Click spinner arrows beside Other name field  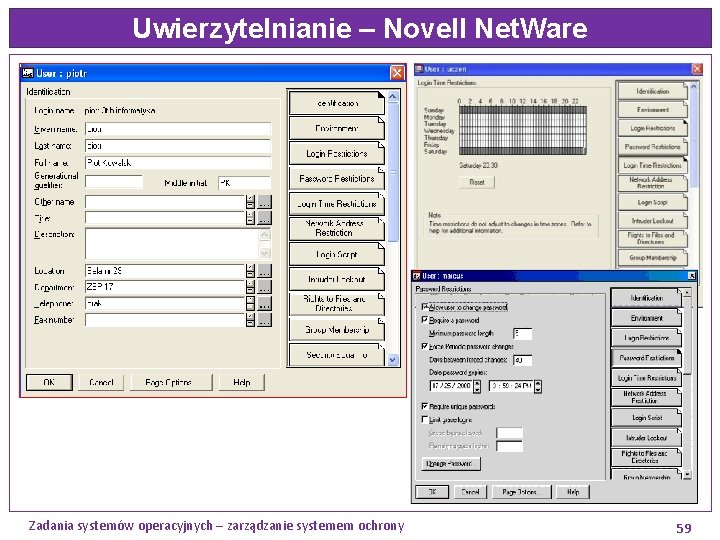click(x=250, y=202)
